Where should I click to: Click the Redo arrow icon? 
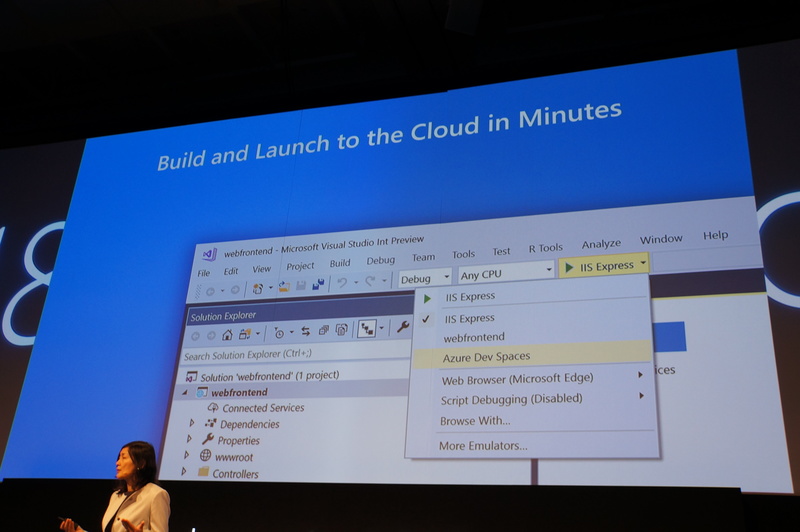coord(370,281)
